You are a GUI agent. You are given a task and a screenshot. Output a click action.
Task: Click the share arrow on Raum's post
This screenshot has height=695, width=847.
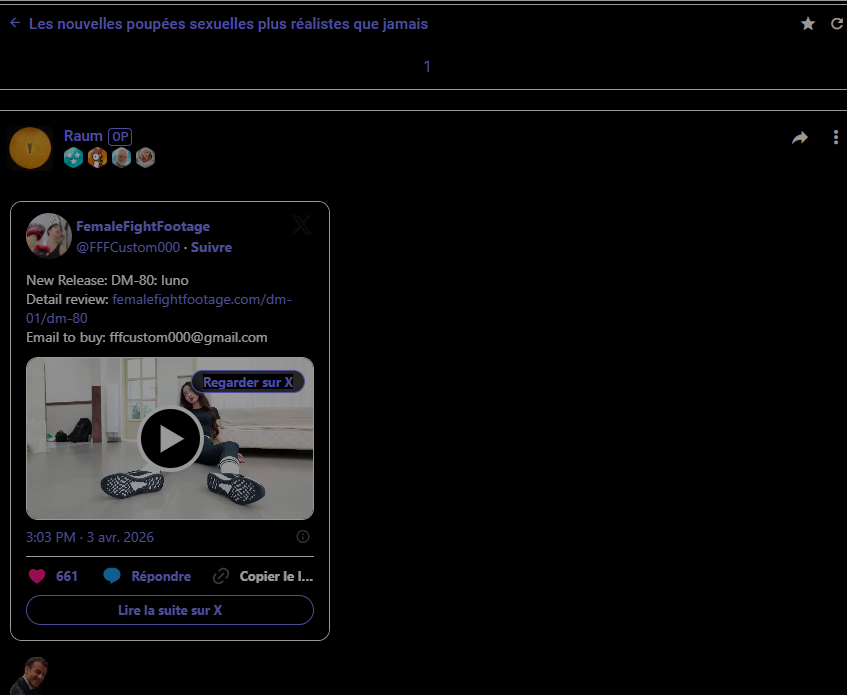(799, 138)
